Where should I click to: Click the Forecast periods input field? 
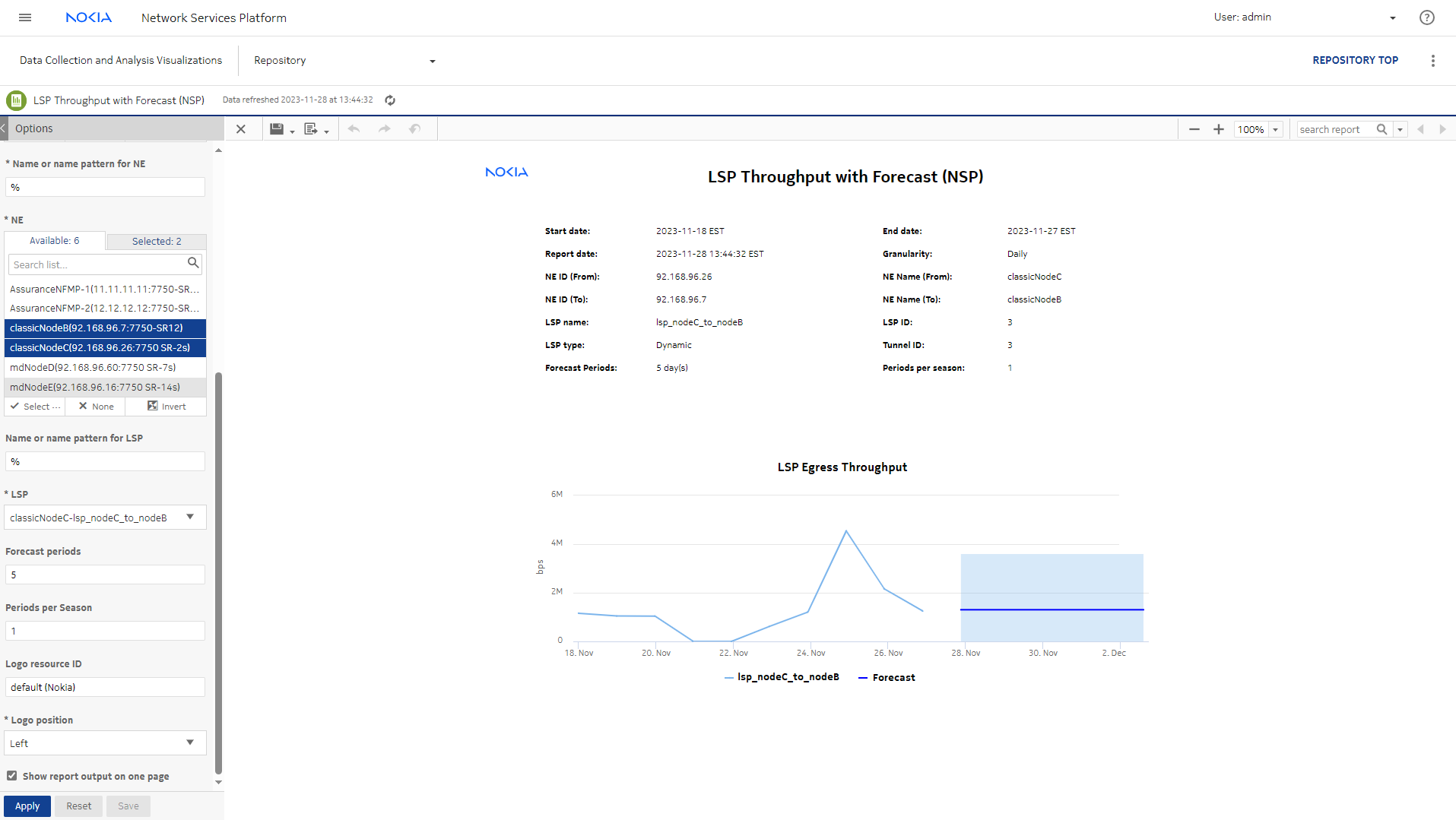pyautogui.click(x=105, y=575)
